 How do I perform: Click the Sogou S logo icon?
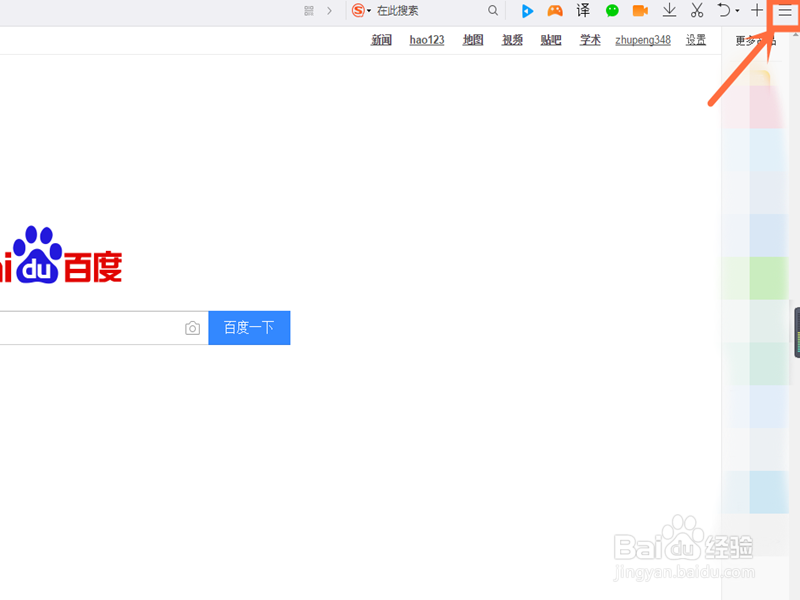359,10
